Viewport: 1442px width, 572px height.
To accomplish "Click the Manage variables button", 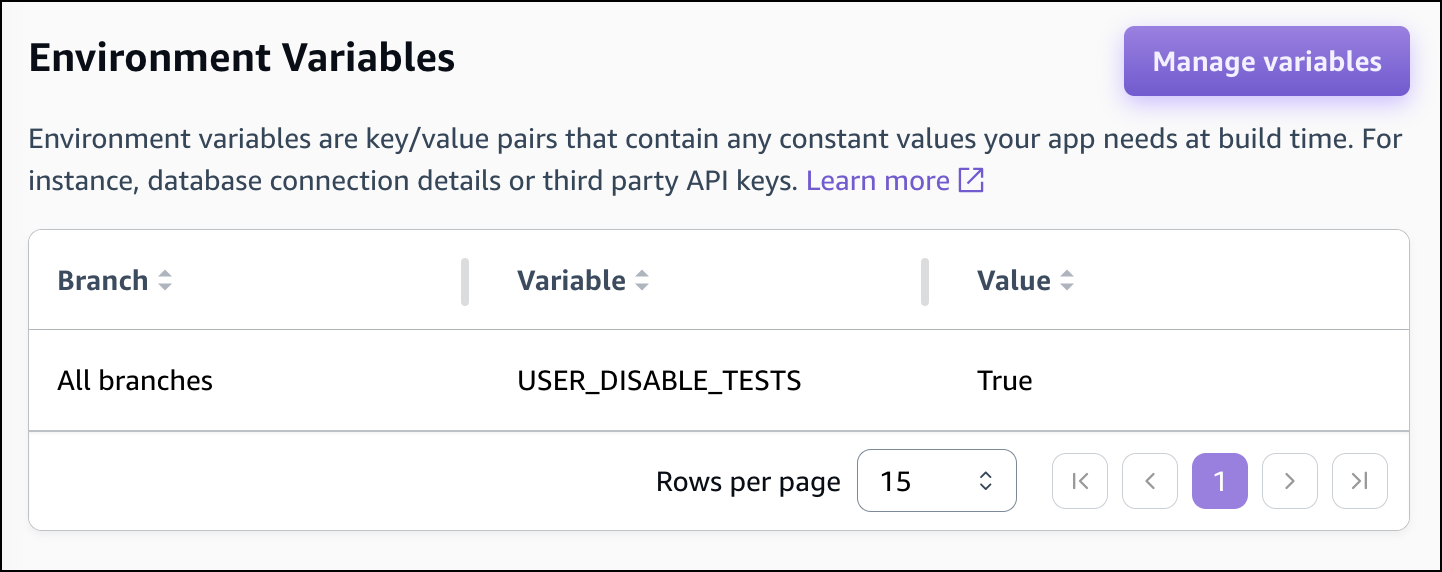I will point(1266,62).
